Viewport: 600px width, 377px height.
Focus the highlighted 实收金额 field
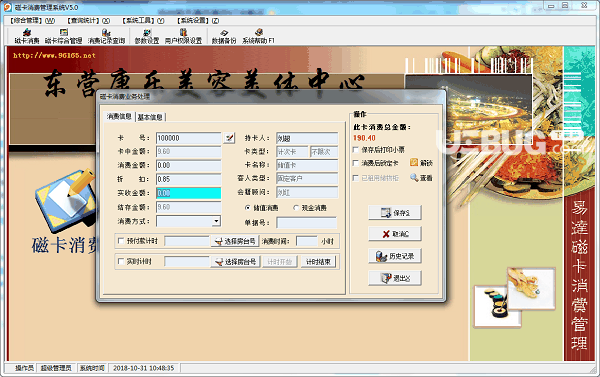[x=189, y=193]
